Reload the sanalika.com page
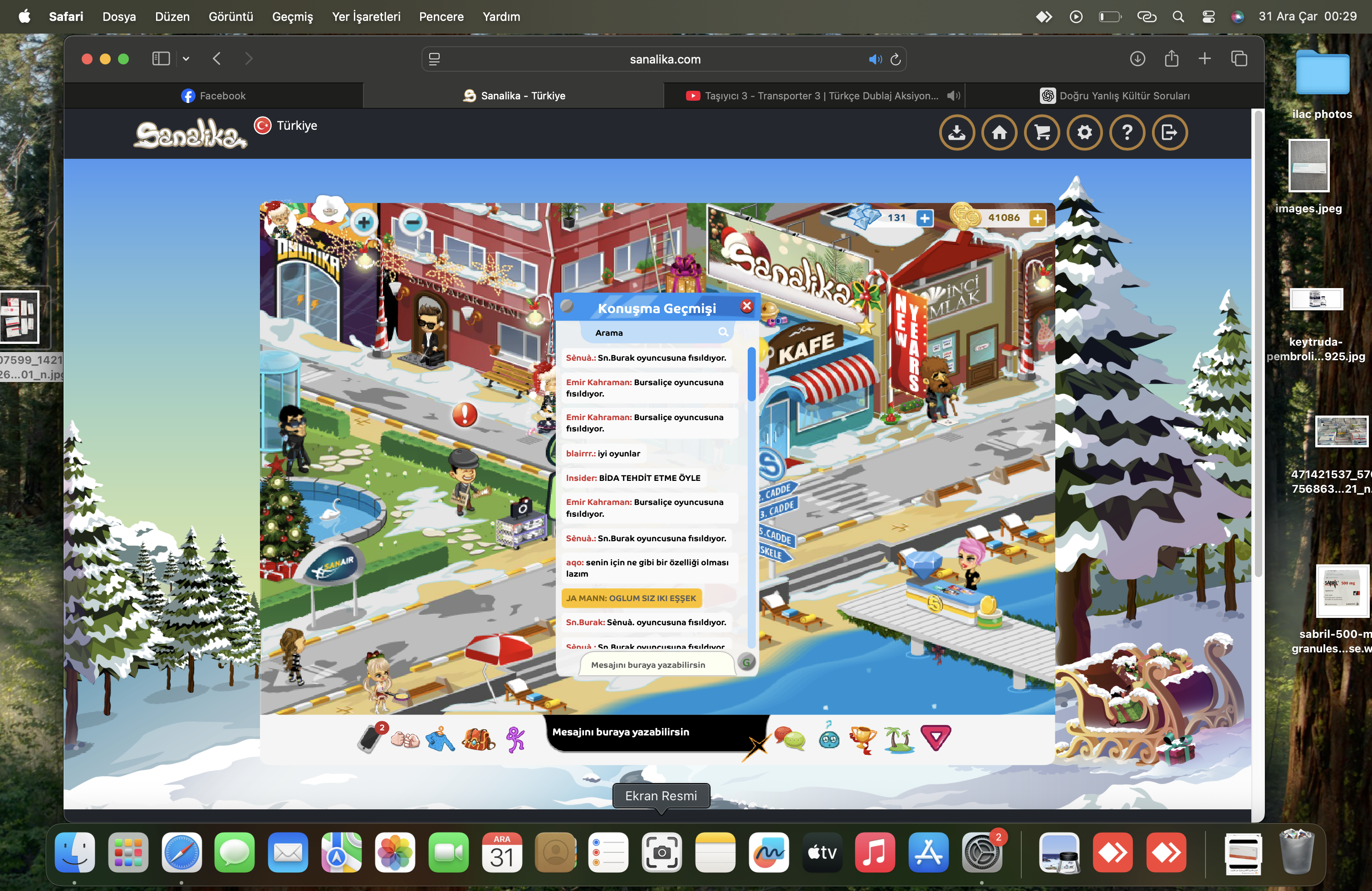The image size is (1372, 891). (x=895, y=59)
